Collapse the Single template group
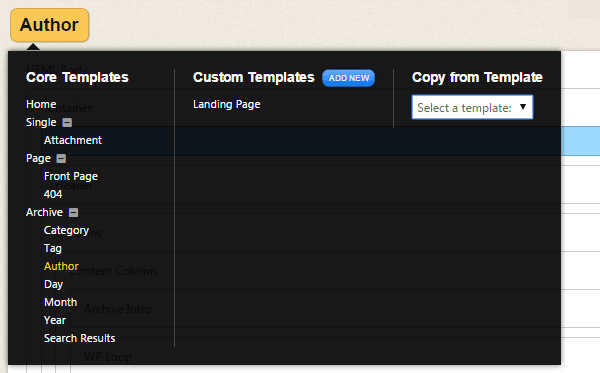Viewport: 600px width, 373px height. (67, 122)
